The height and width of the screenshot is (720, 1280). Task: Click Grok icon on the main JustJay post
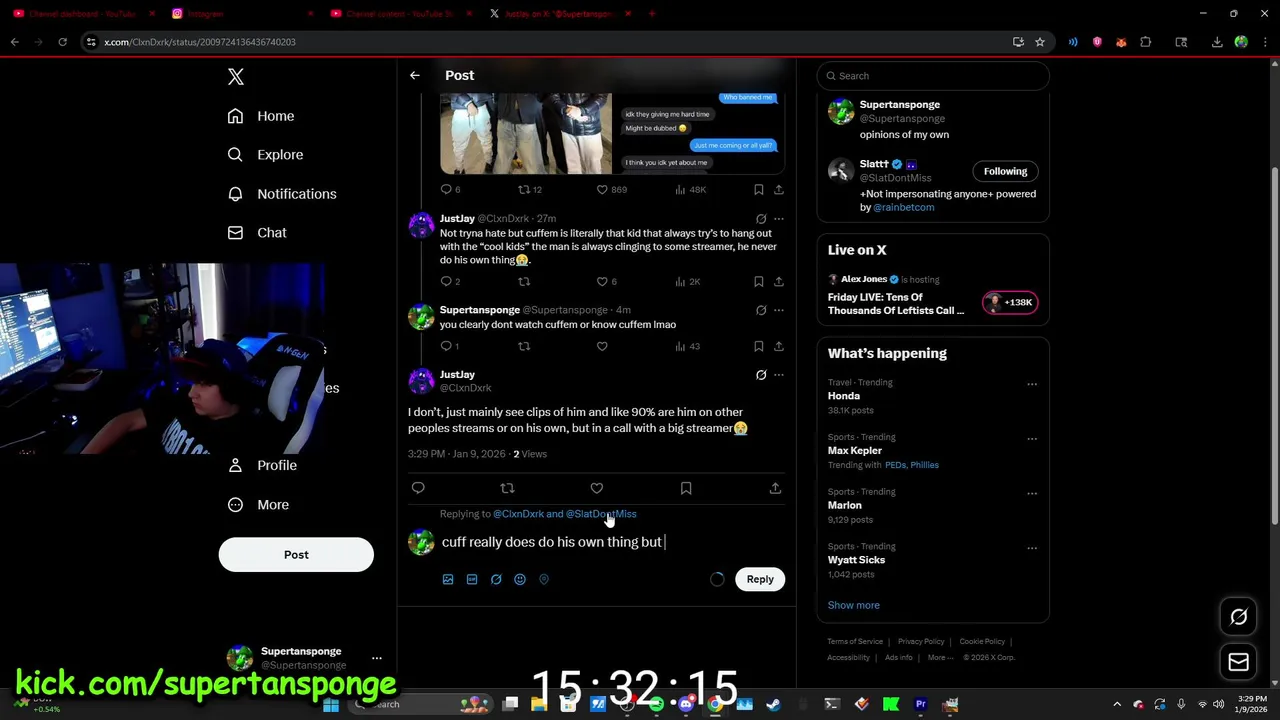coord(761,375)
